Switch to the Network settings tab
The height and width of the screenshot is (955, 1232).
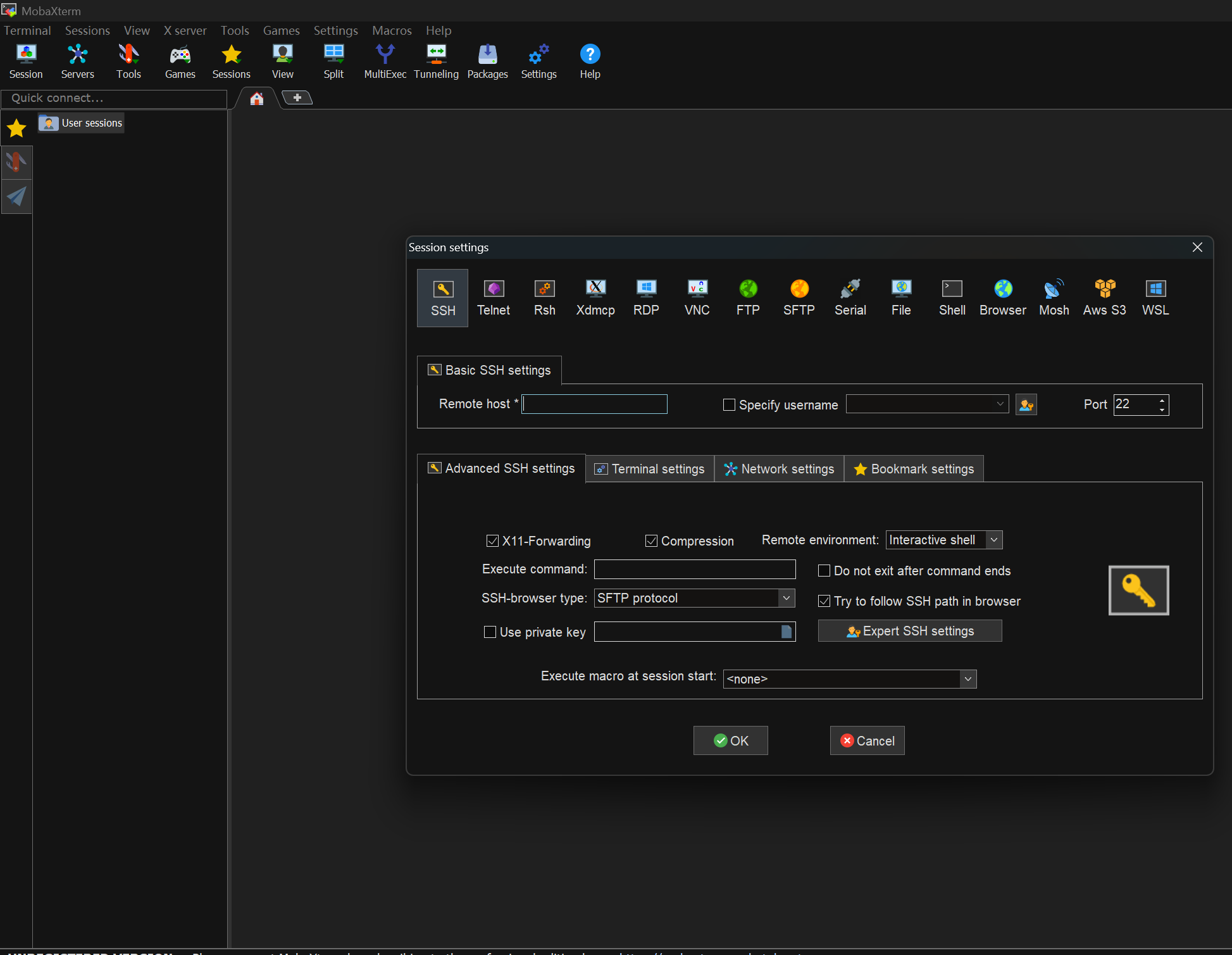point(779,469)
